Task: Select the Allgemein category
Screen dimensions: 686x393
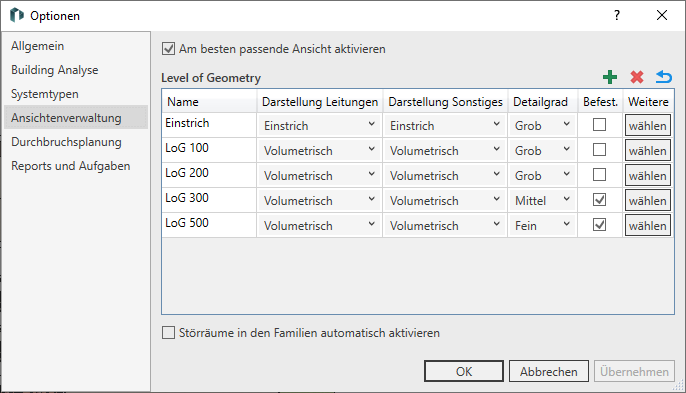Action: point(76,46)
